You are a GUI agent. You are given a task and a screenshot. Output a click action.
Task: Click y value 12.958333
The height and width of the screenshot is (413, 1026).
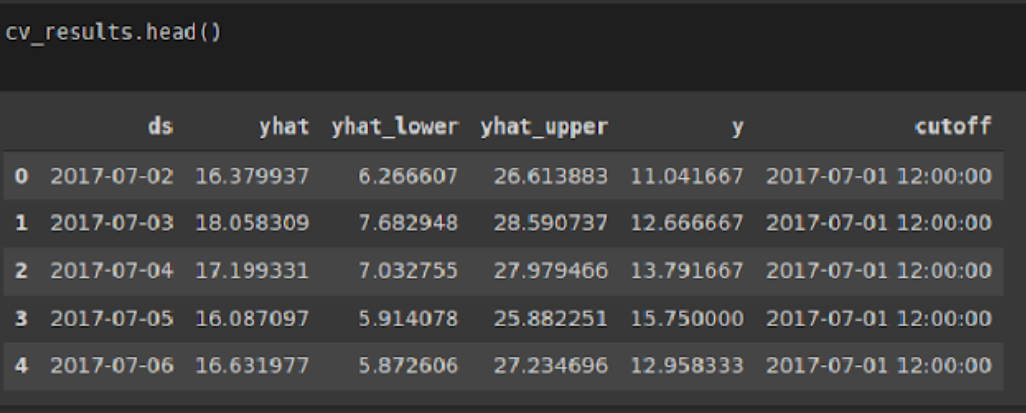coord(687,365)
